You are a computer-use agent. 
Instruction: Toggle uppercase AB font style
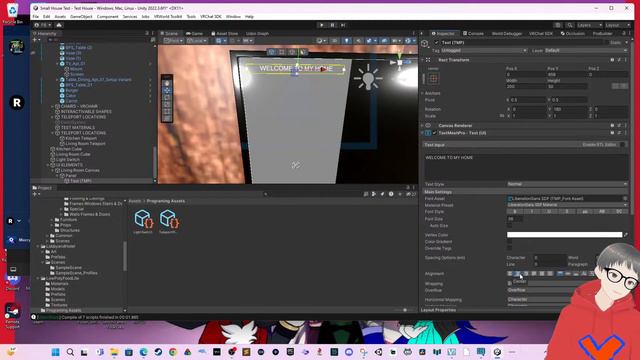(602, 212)
